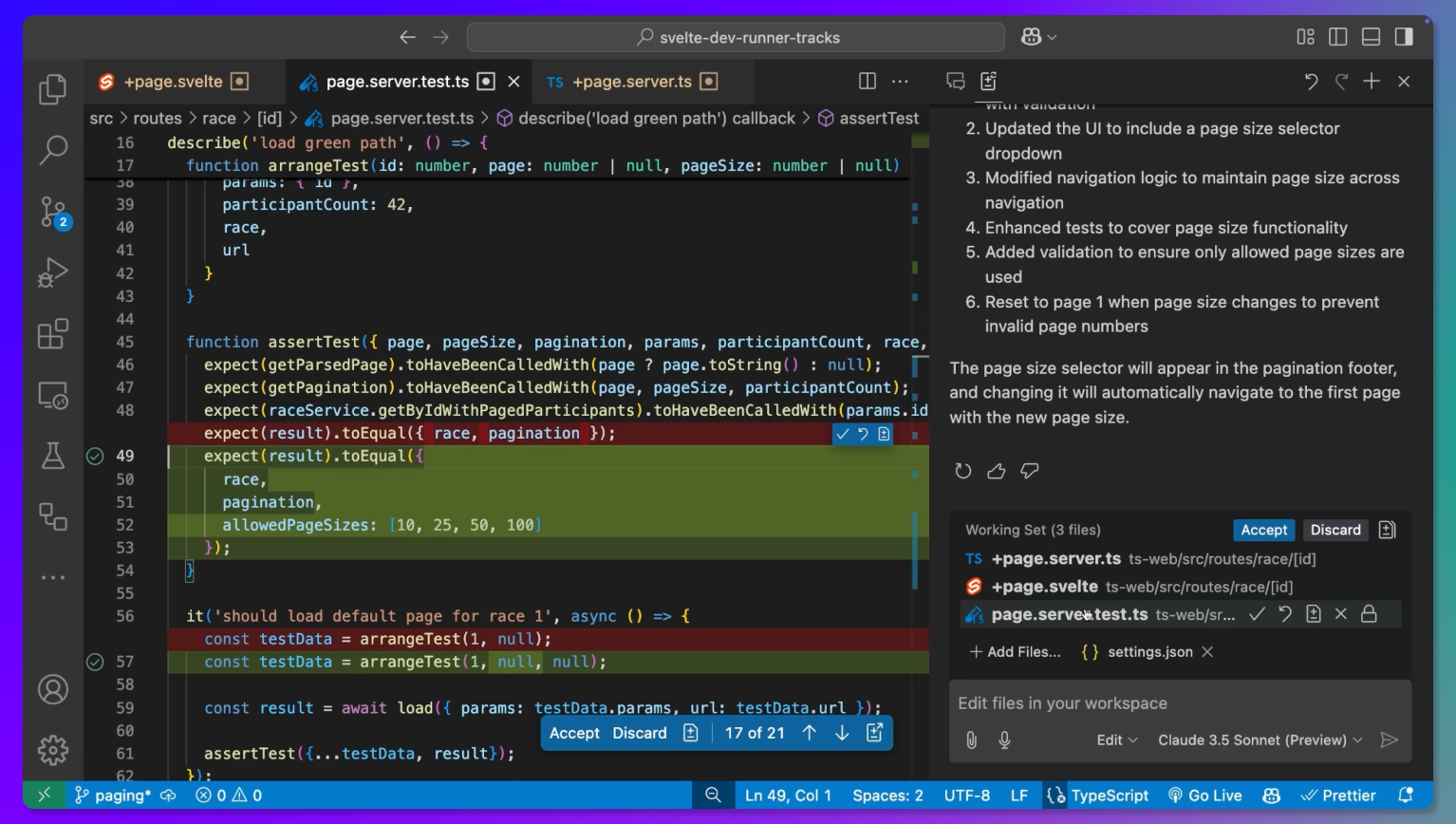Open the Testing beaker view
Image resolution: width=1456 pixels, height=824 pixels.
(x=52, y=457)
